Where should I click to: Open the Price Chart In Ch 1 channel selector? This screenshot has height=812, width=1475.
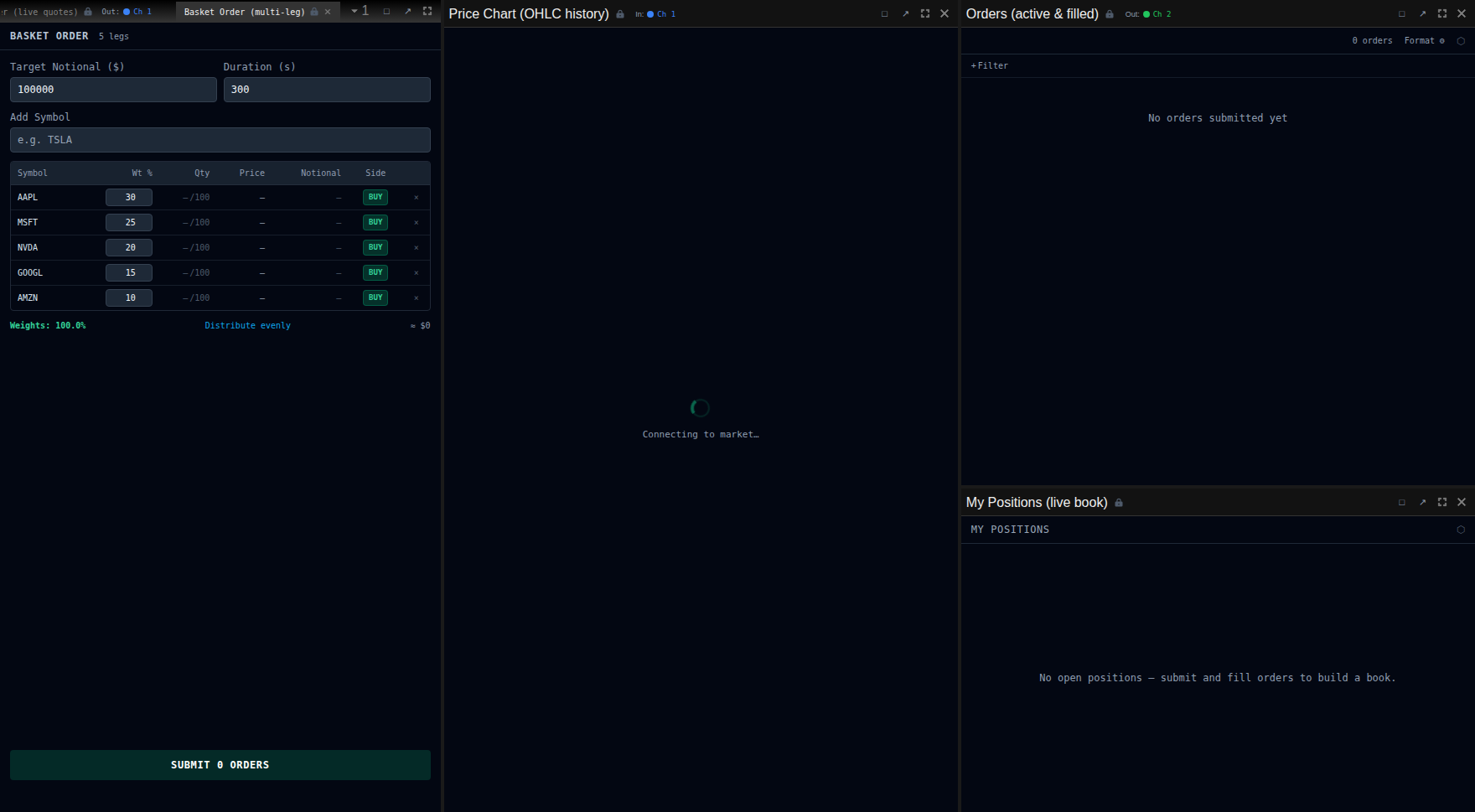(655, 14)
